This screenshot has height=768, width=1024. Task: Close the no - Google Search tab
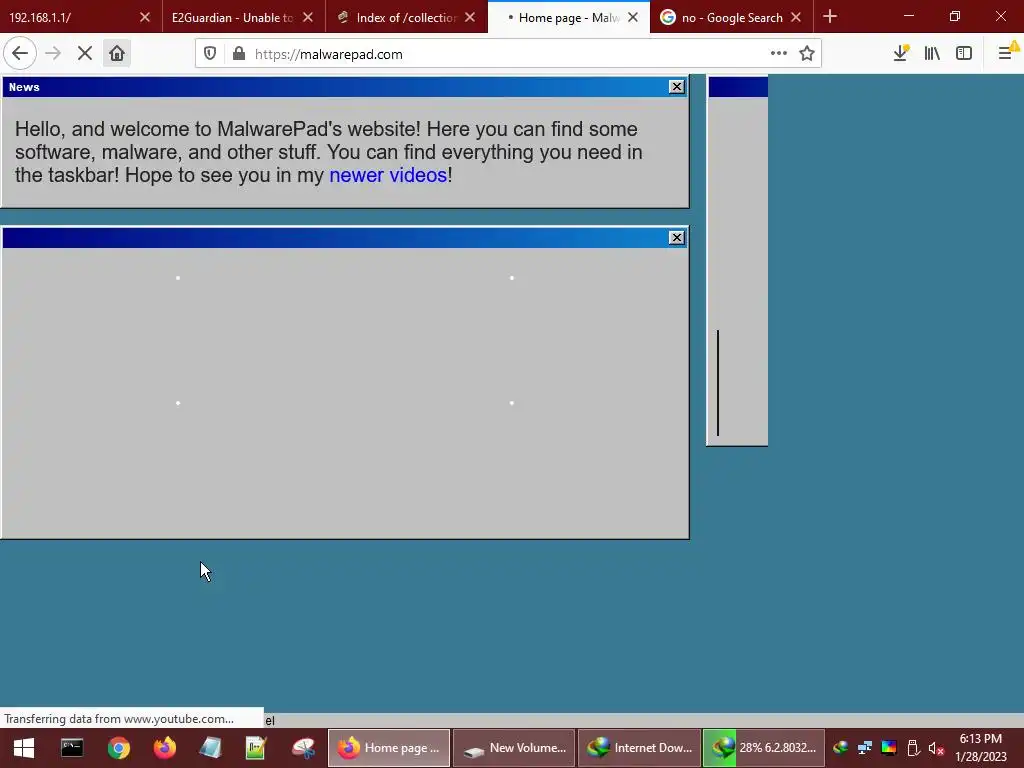(x=795, y=18)
